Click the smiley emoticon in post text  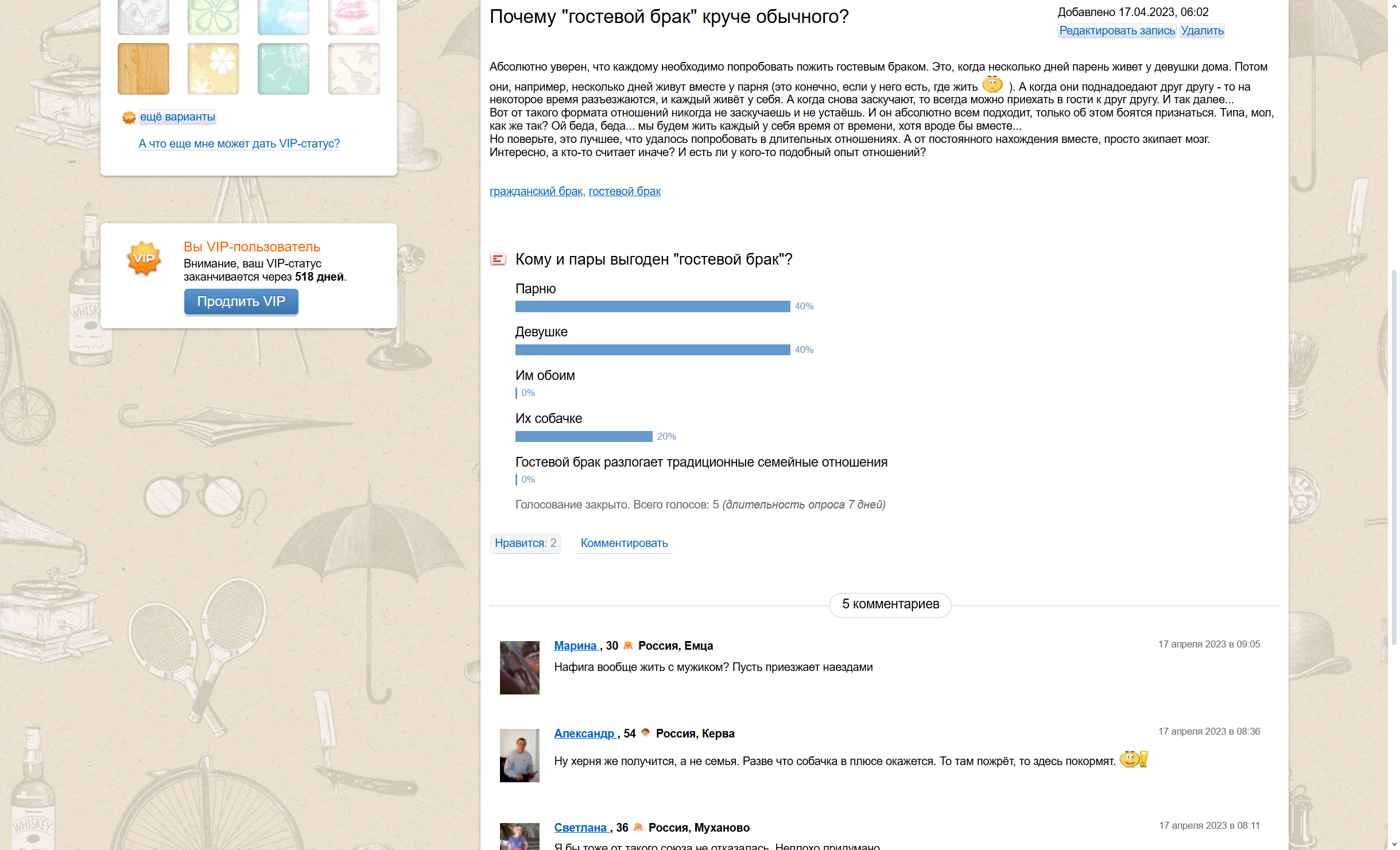tap(992, 85)
